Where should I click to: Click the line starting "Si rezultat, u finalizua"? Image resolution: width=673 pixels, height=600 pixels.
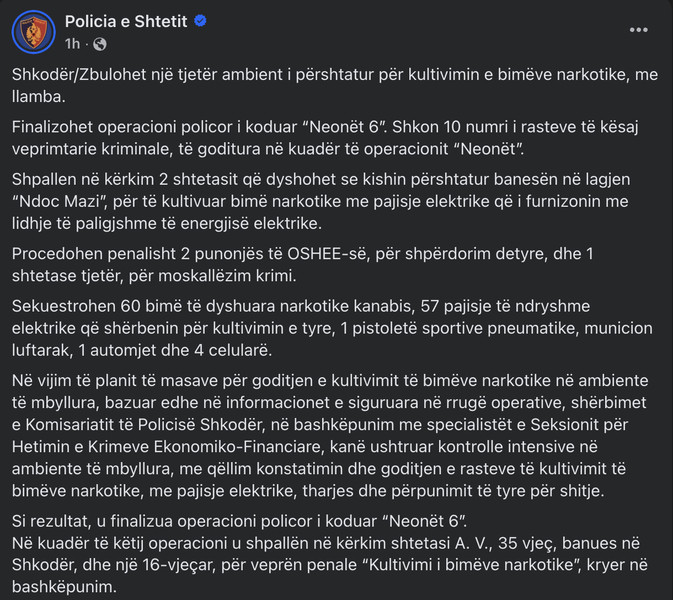pyautogui.click(x=239, y=521)
